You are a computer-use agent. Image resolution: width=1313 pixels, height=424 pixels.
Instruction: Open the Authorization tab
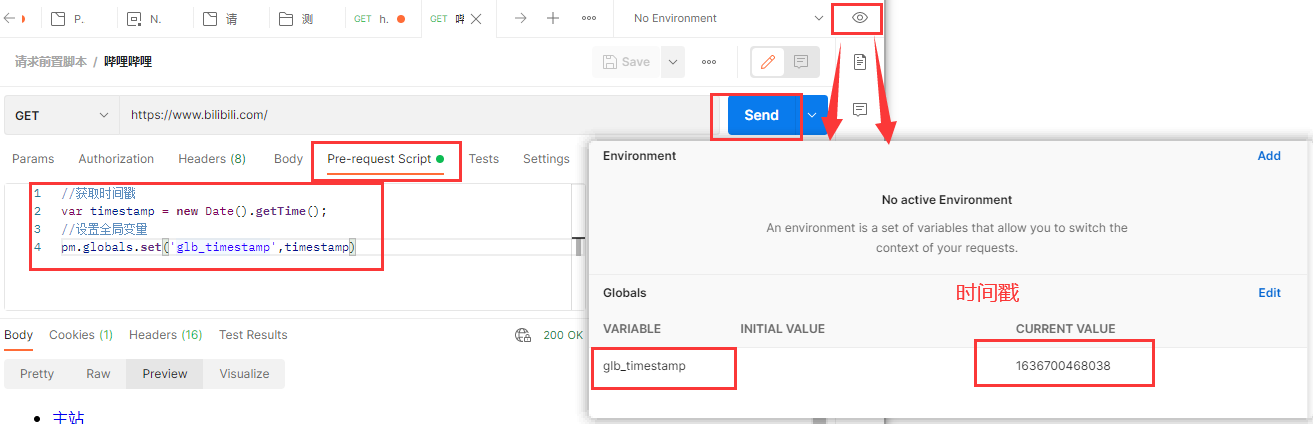(116, 159)
